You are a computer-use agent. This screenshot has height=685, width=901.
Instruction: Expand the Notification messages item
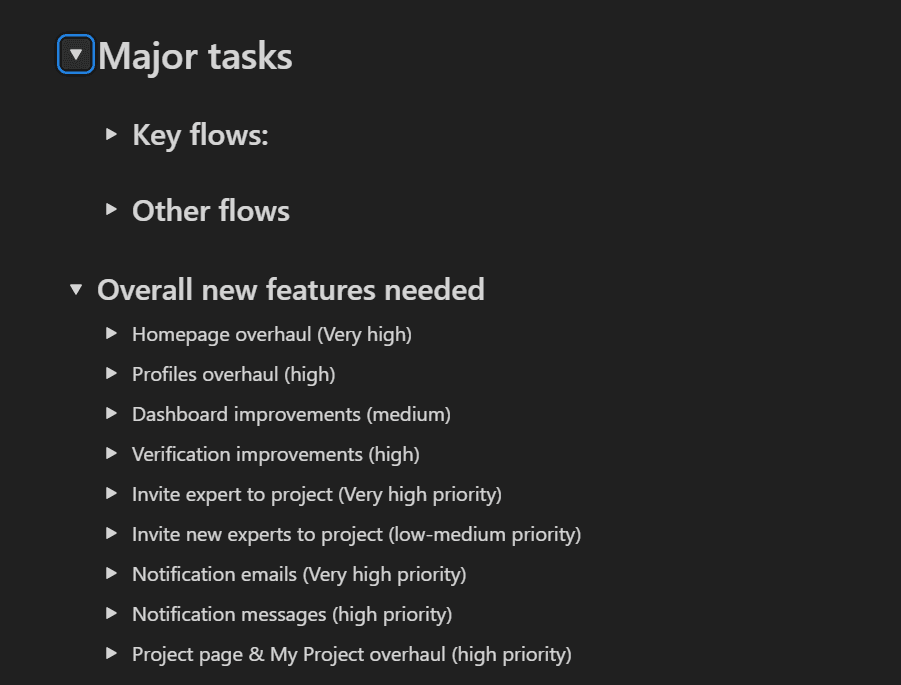click(111, 613)
